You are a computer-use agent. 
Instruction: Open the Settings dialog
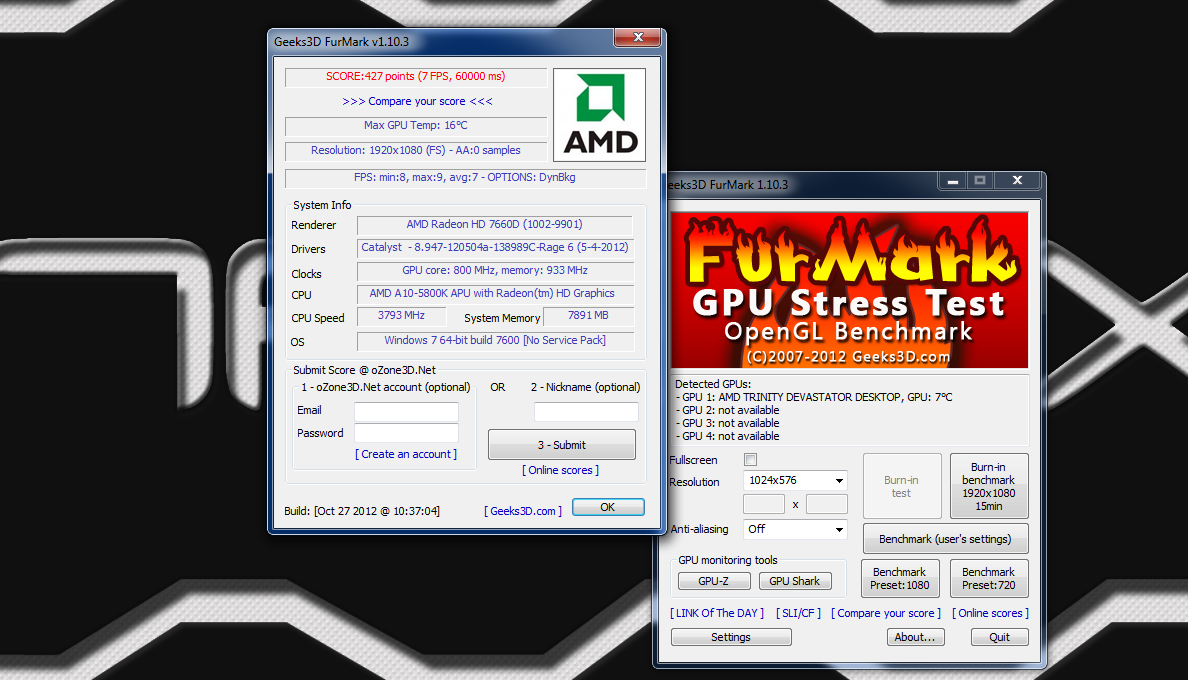[731, 638]
